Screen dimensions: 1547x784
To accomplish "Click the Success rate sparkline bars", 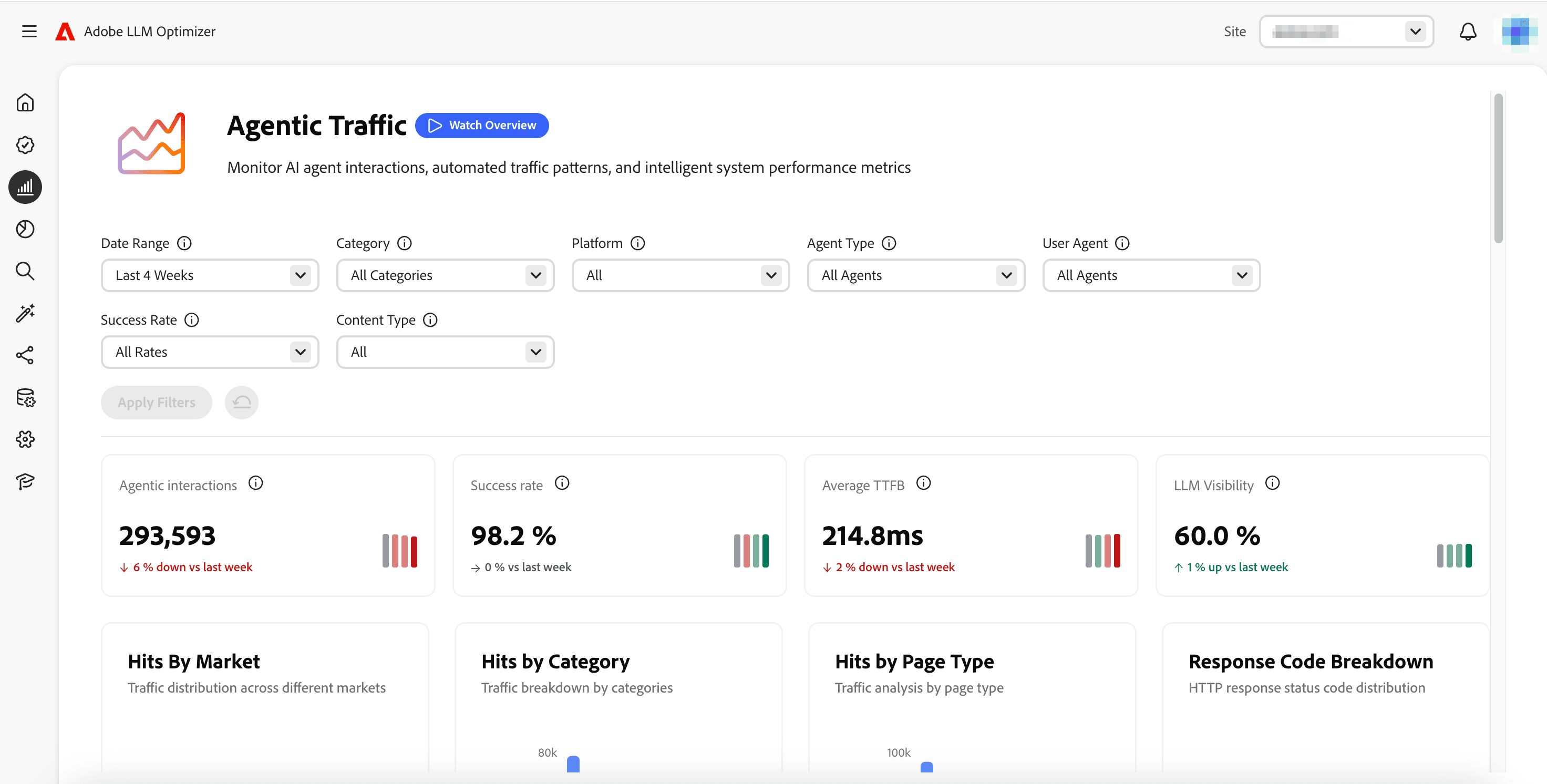I will [751, 551].
